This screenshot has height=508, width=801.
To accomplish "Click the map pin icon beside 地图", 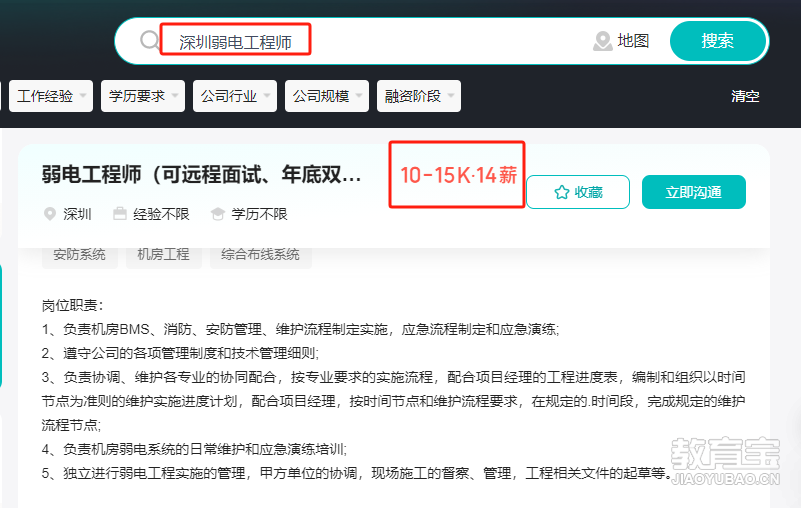I will pos(603,41).
